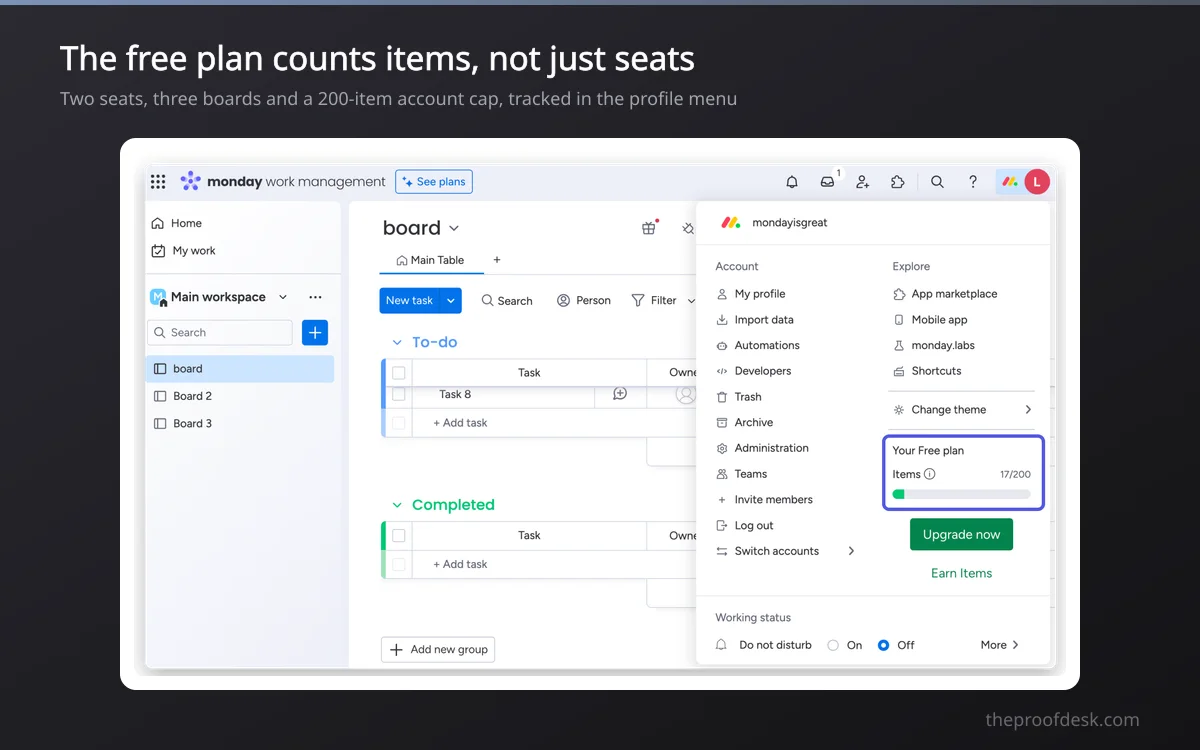The height and width of the screenshot is (750, 1200).
Task: Set Do not disturb to On
Action: (833, 645)
